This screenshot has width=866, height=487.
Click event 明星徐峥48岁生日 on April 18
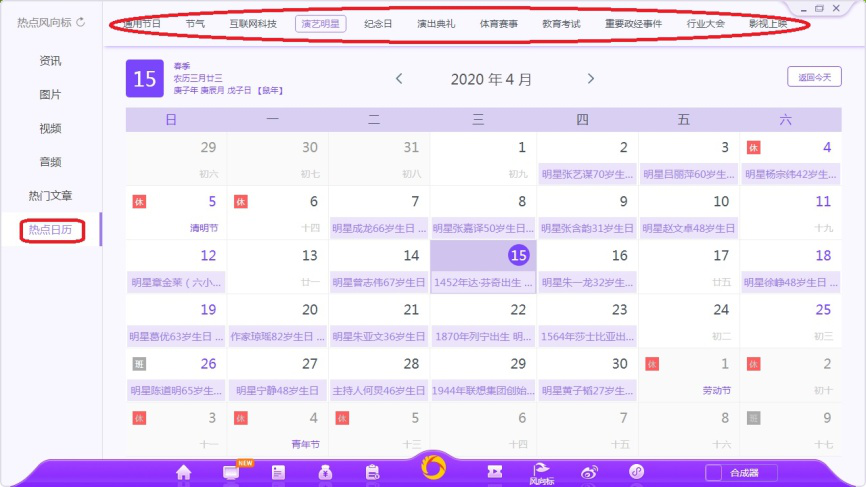click(790, 283)
